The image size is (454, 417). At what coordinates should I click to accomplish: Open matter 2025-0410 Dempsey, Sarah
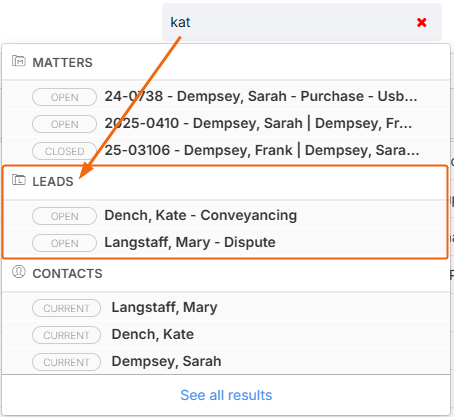coord(226,124)
